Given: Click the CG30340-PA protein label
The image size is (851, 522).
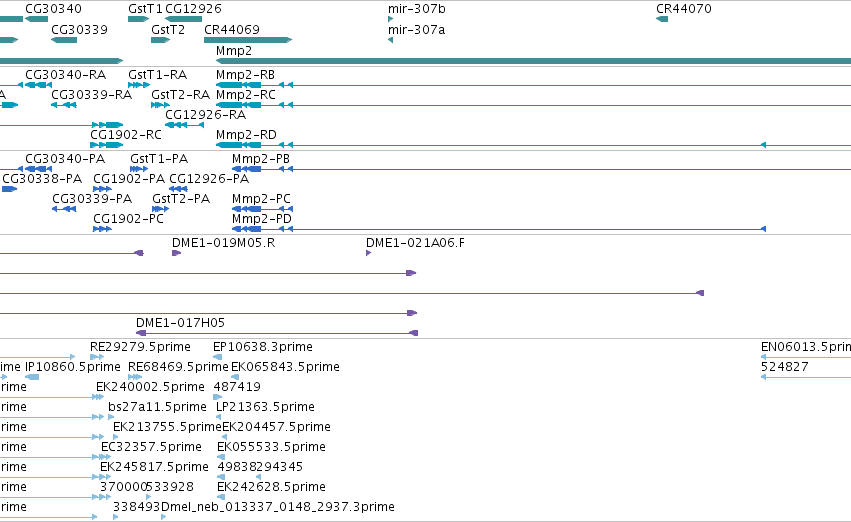Looking at the screenshot, I should (65, 158).
